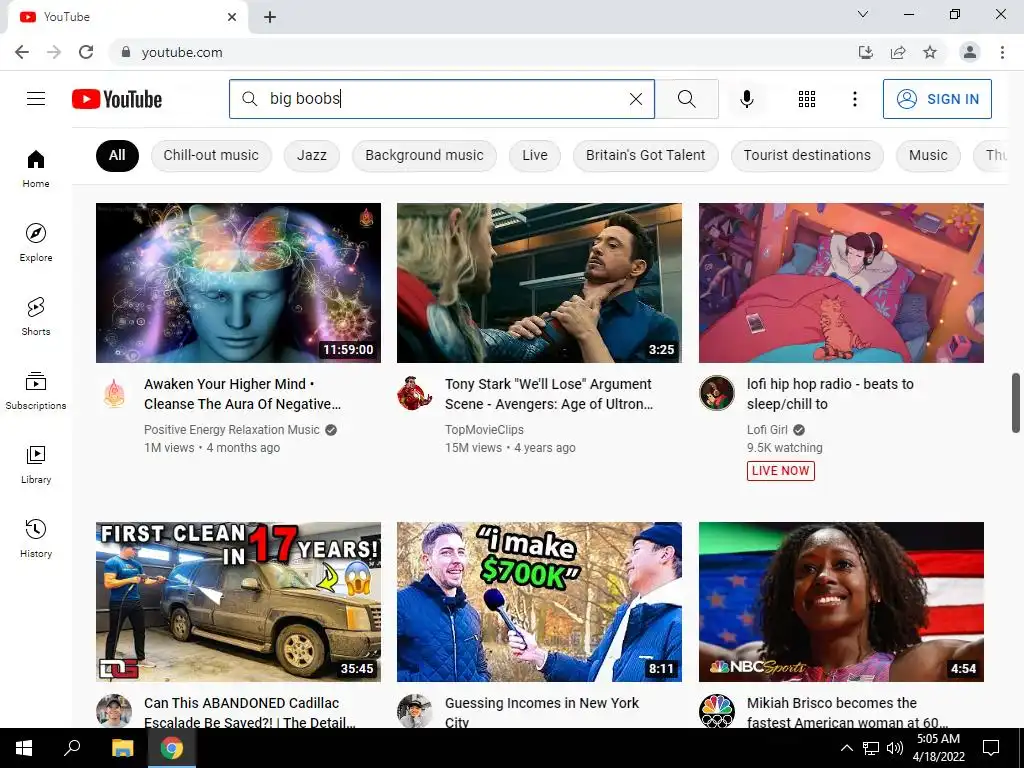
Task: Click the LIVE NOW badge
Action: pos(780,471)
